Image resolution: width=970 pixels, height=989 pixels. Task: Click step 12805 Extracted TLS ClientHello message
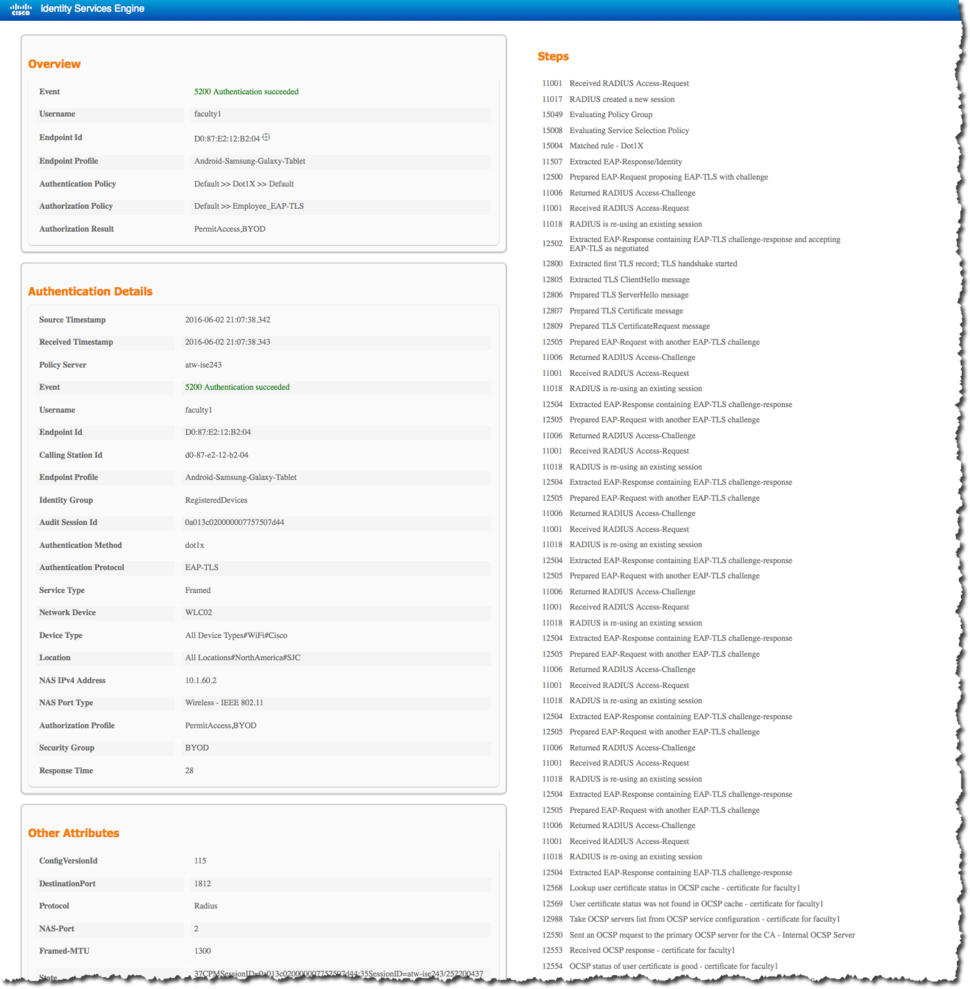tap(616, 279)
